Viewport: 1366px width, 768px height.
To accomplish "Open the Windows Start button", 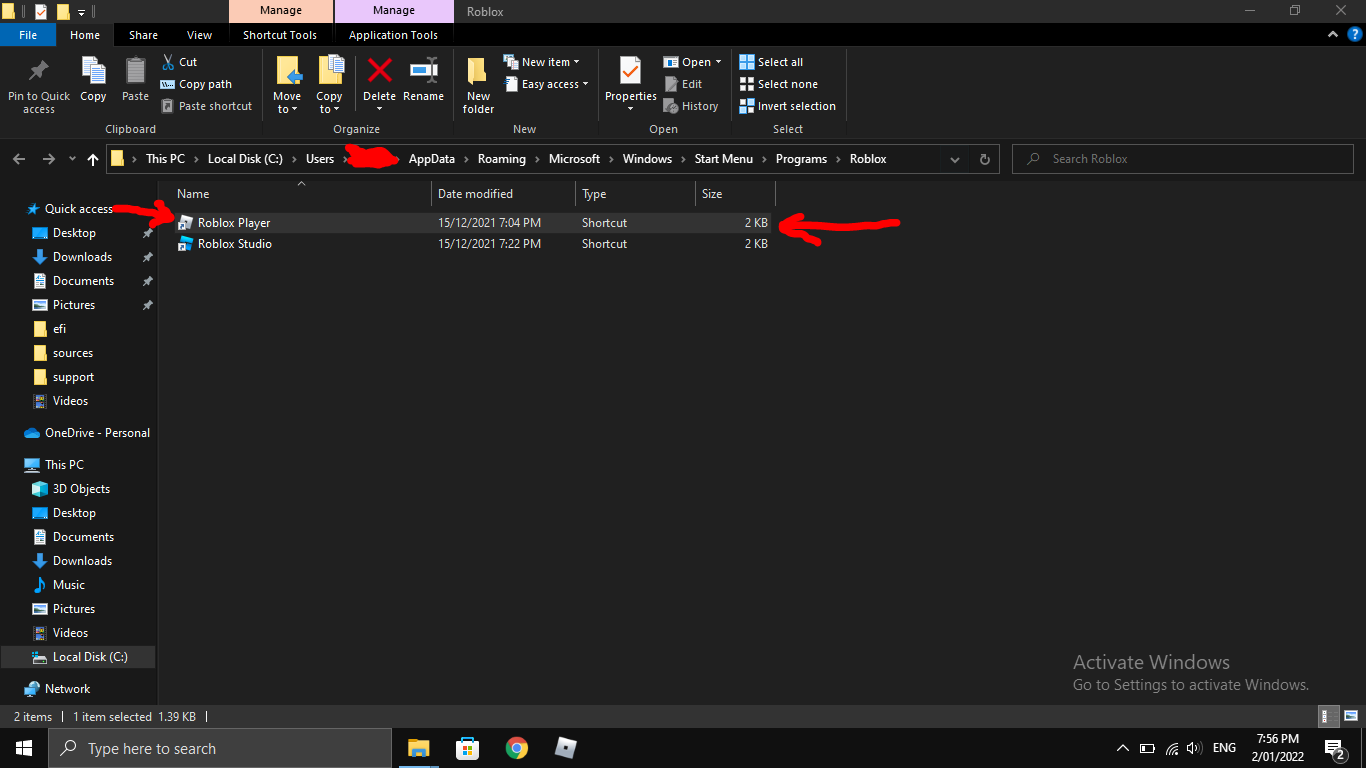I will [x=24, y=748].
